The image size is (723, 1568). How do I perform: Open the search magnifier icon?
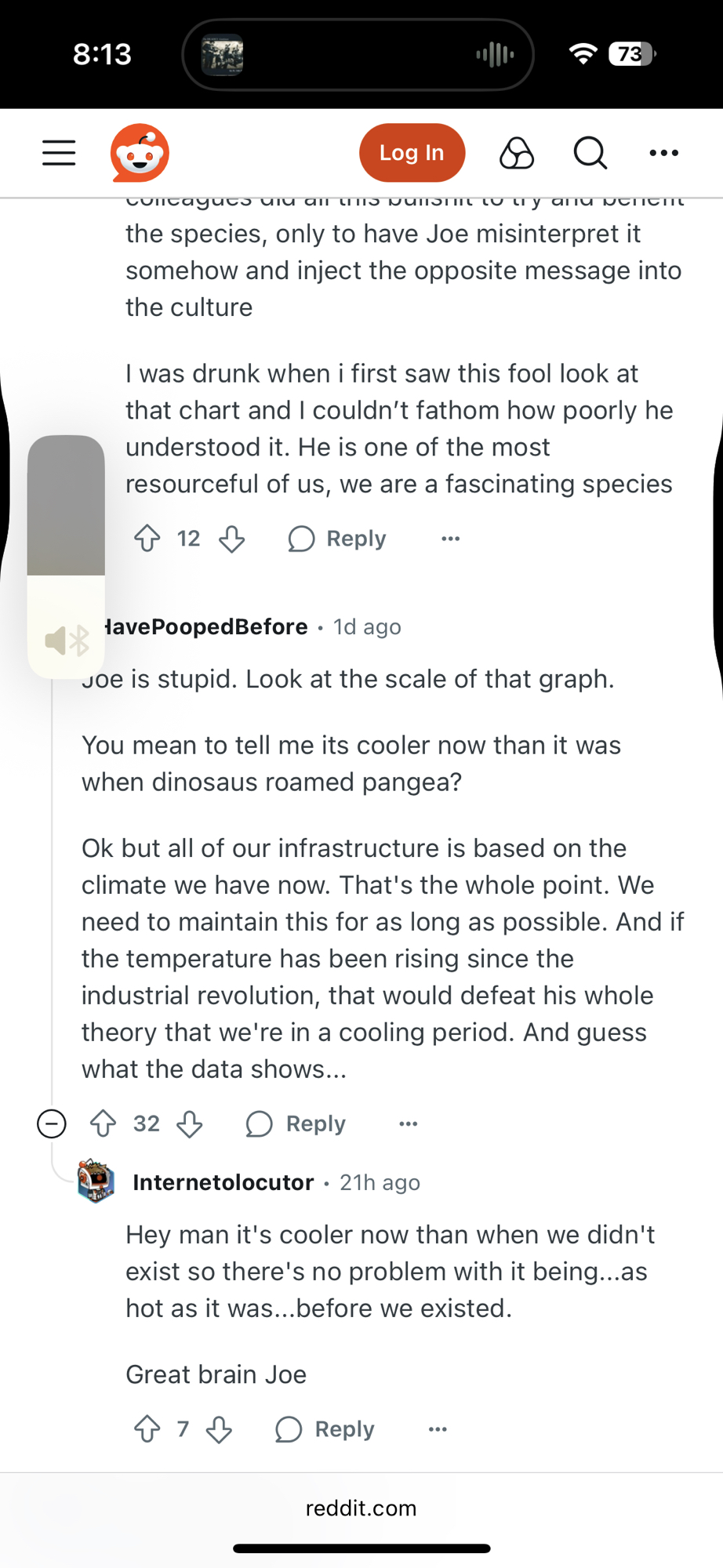tap(590, 153)
